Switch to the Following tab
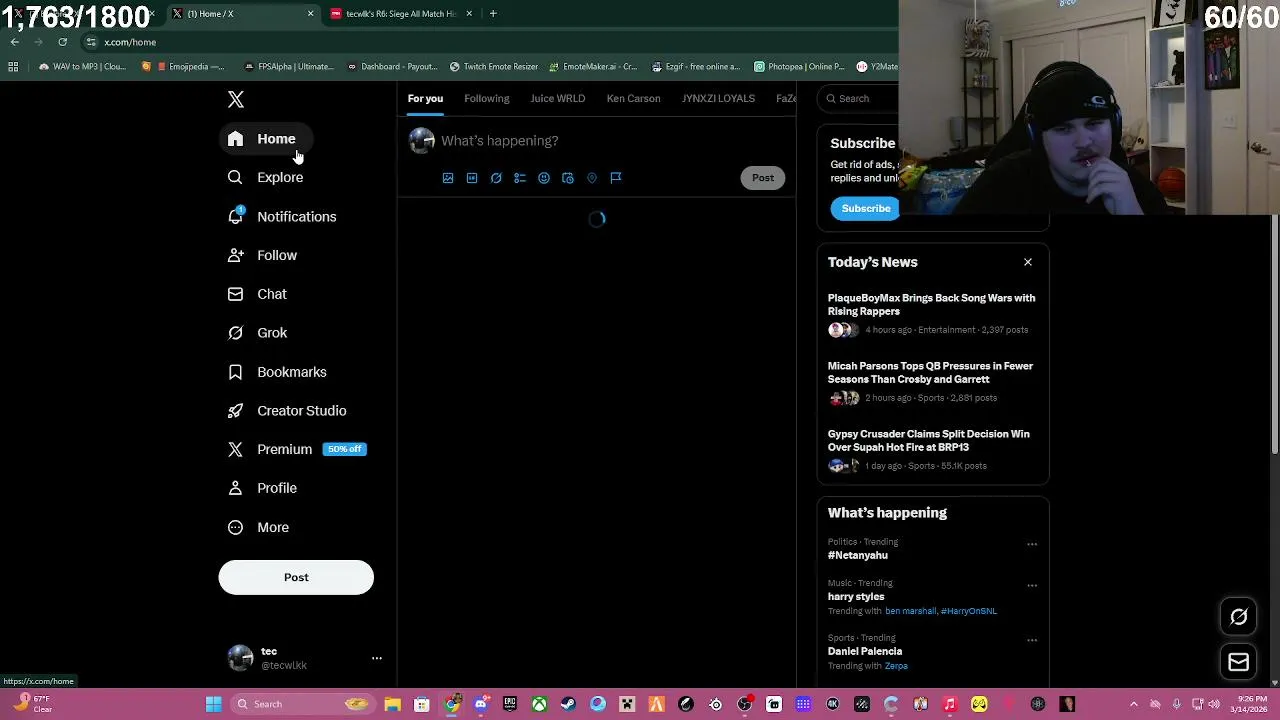This screenshot has width=1280, height=720. click(487, 98)
